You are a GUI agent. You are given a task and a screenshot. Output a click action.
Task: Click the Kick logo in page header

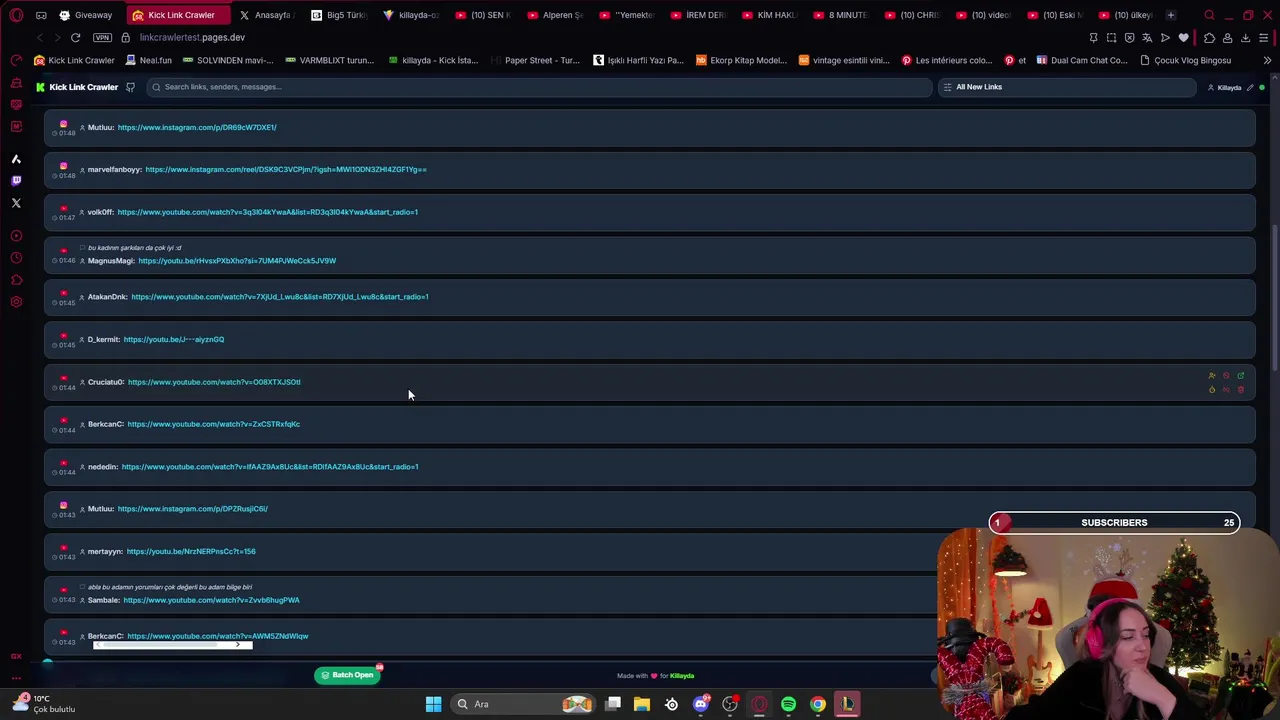click(x=40, y=87)
